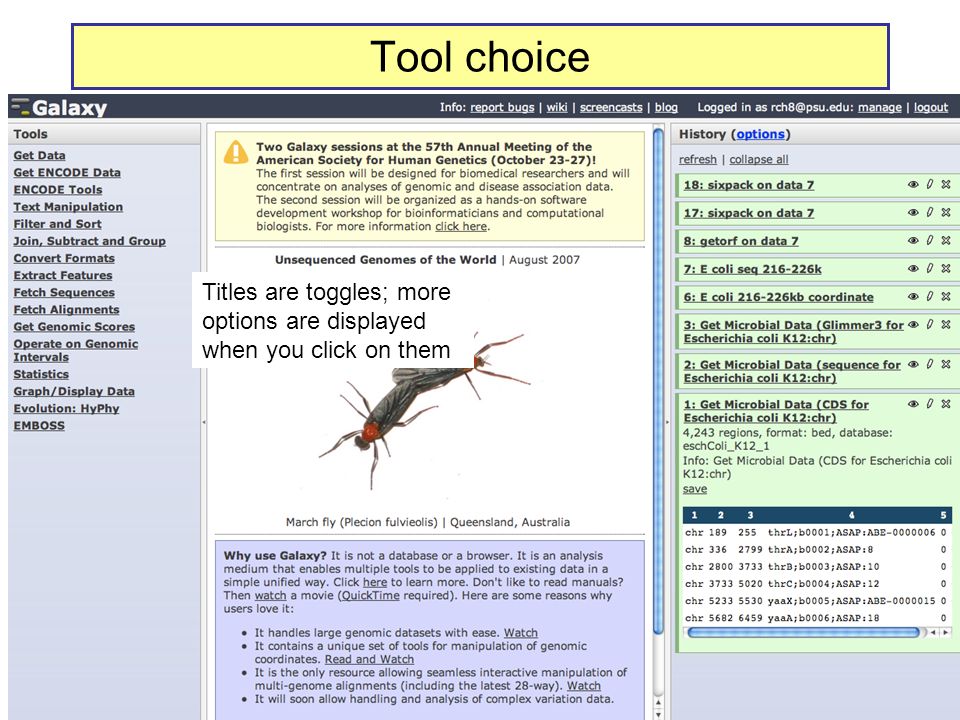Delete 17: sixpack on data 7 with X icon
This screenshot has width=960, height=720.
pos(946,212)
